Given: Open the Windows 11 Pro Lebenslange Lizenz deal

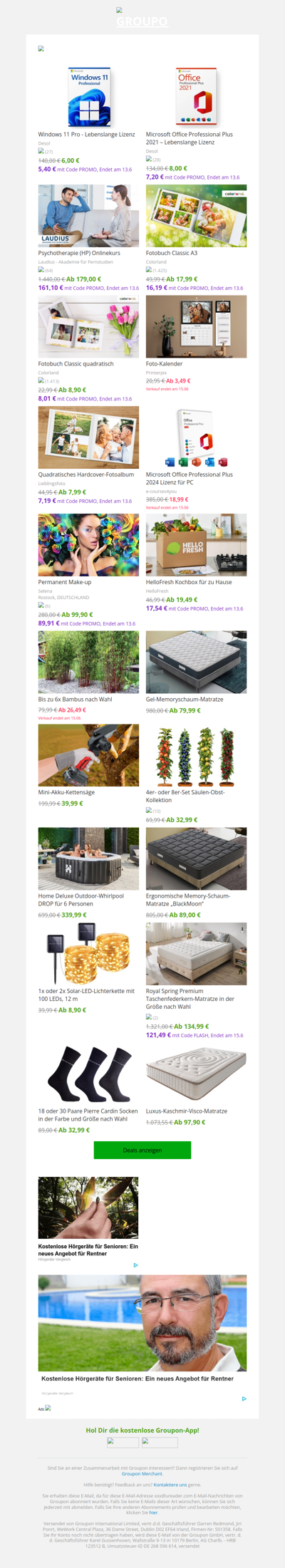Looking at the screenshot, I should (86, 134).
